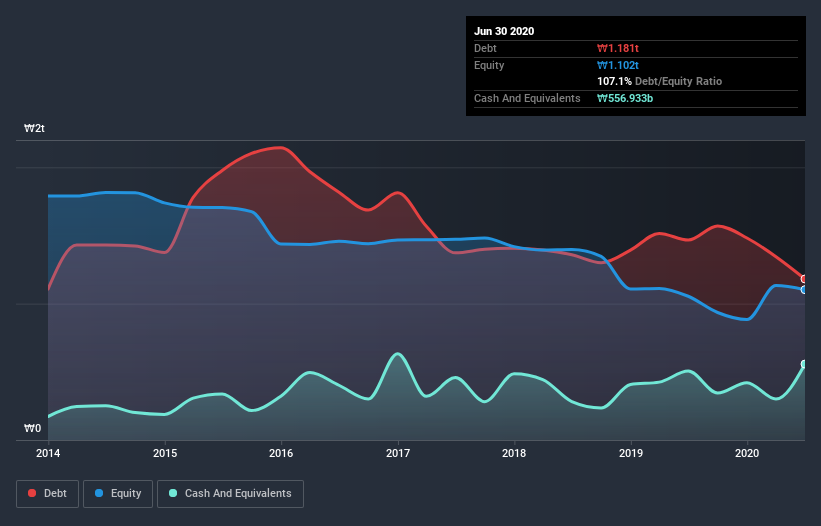Click Cash And Equivalents label in tooltip

(527, 98)
